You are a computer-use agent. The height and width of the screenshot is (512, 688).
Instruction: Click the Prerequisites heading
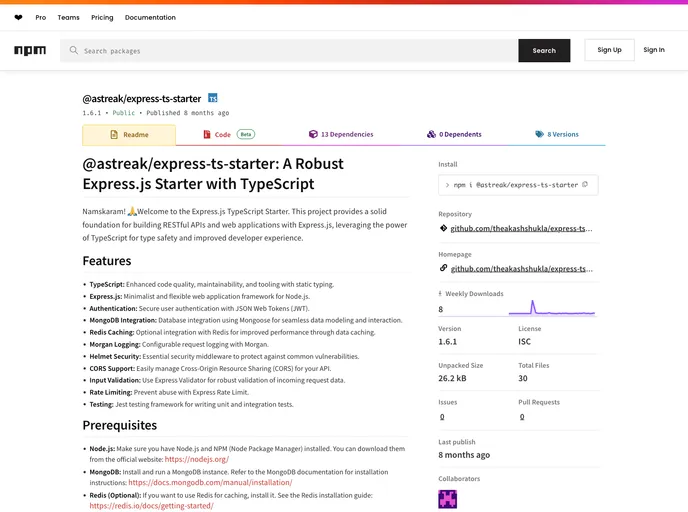coord(119,425)
